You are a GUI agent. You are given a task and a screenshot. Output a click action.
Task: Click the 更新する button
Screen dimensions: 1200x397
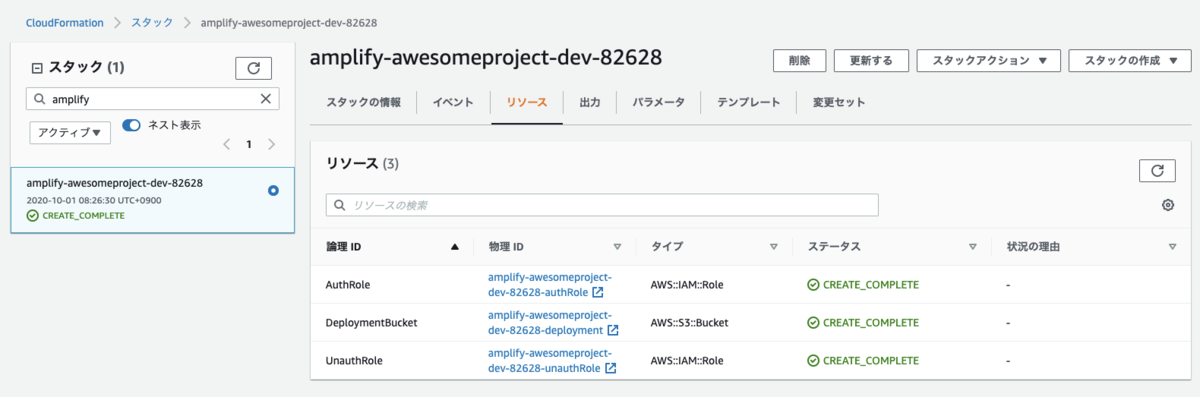(x=871, y=60)
